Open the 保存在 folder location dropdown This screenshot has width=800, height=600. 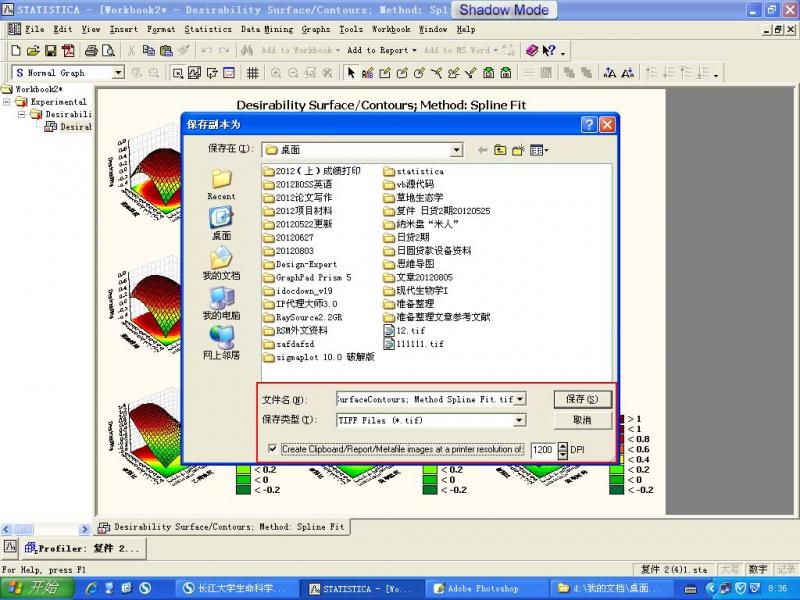pos(457,150)
